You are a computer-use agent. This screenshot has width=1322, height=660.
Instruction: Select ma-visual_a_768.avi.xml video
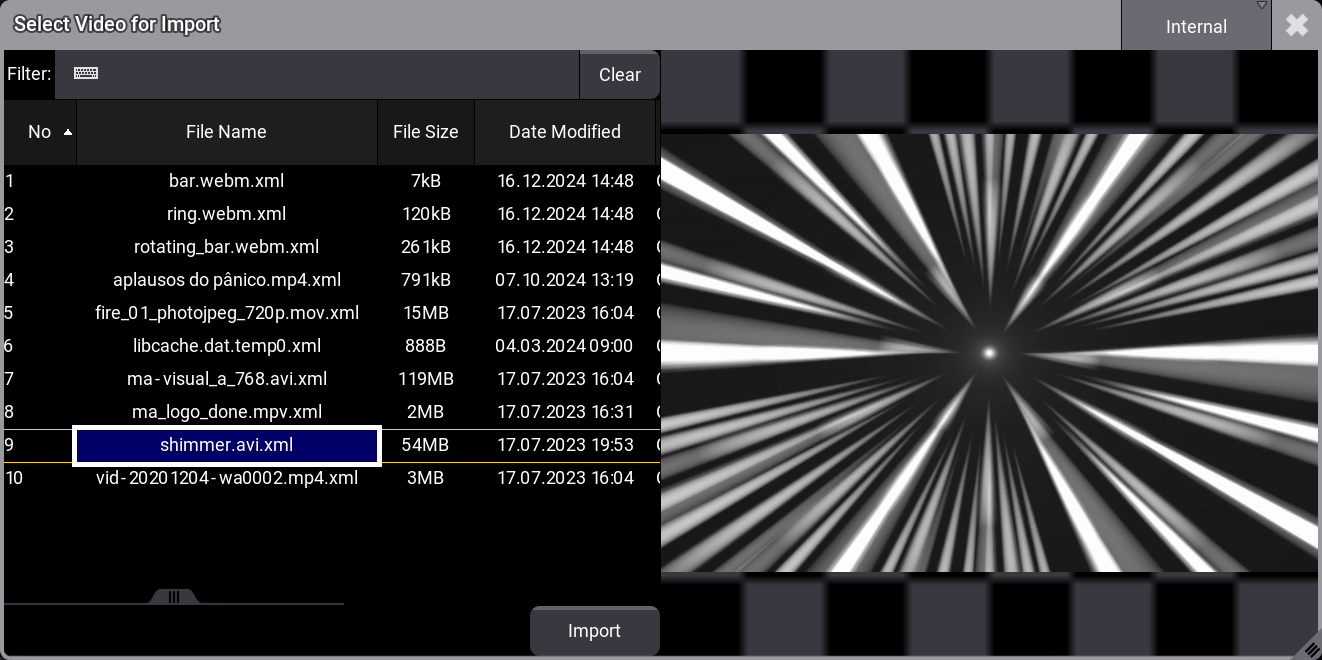(226, 379)
